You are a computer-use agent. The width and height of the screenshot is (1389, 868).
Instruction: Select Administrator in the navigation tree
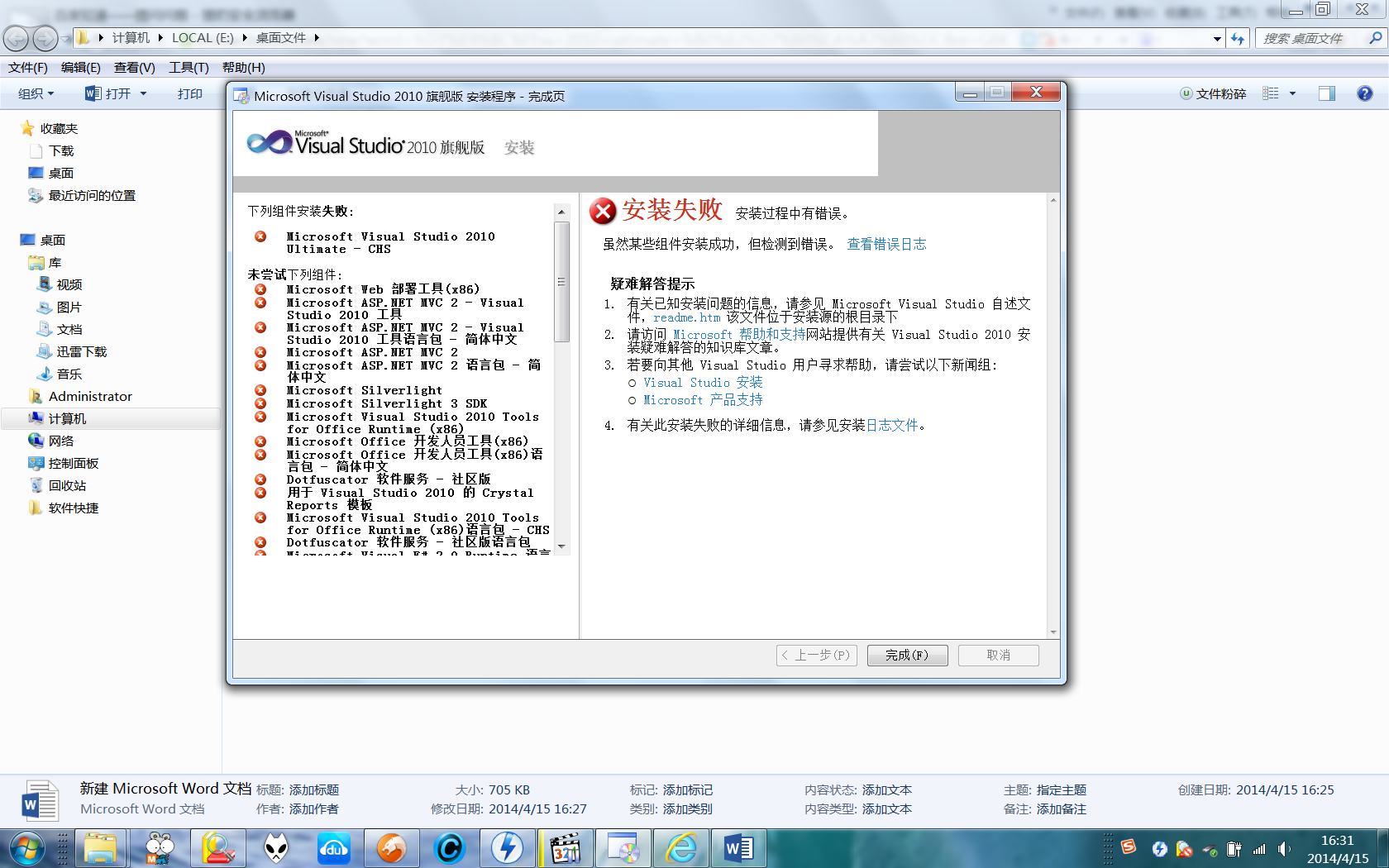(90, 396)
